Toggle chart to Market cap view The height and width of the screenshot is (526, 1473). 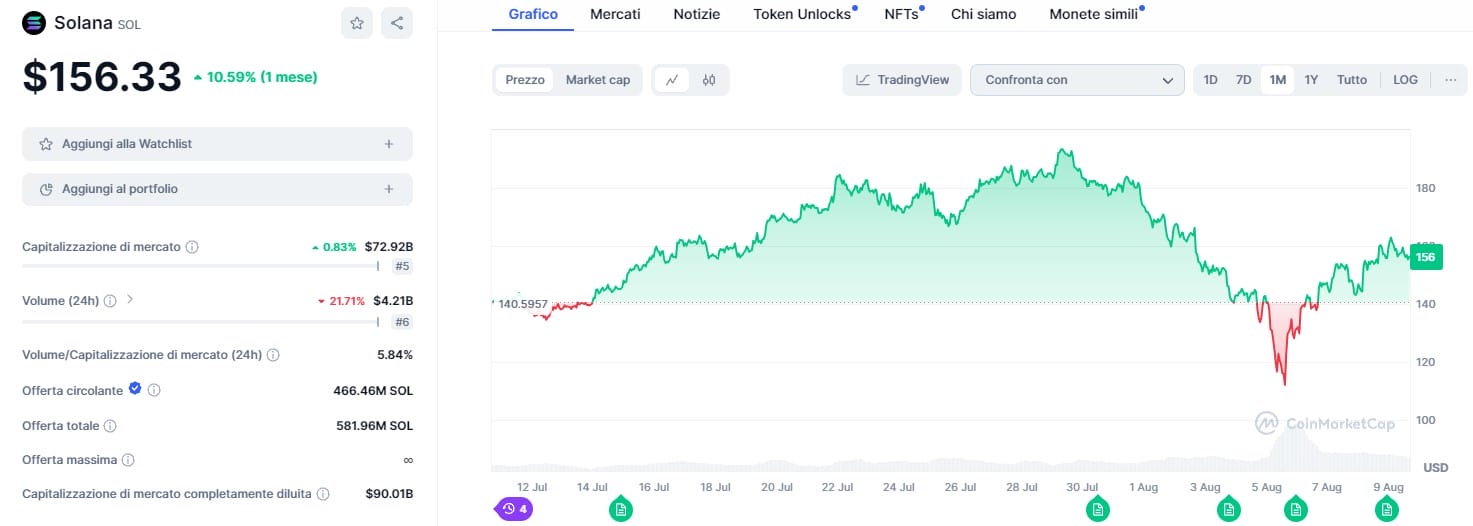598,80
